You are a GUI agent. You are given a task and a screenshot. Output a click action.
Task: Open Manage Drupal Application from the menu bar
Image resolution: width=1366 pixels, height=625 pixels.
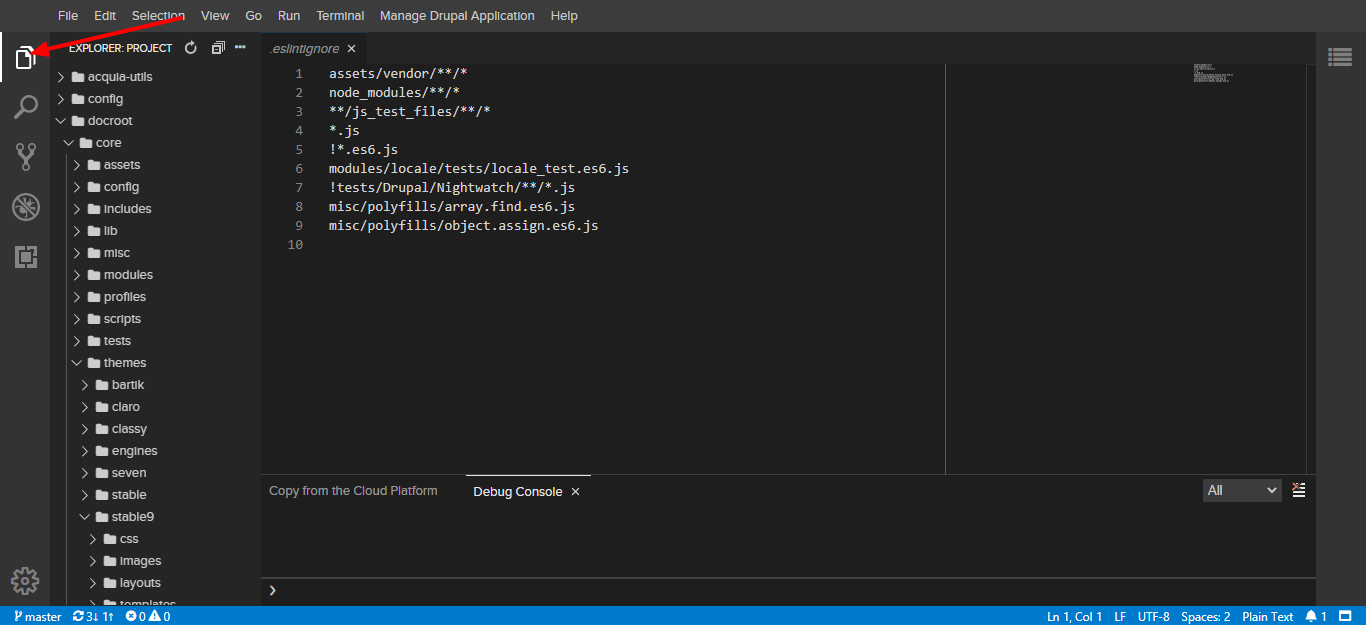457,15
